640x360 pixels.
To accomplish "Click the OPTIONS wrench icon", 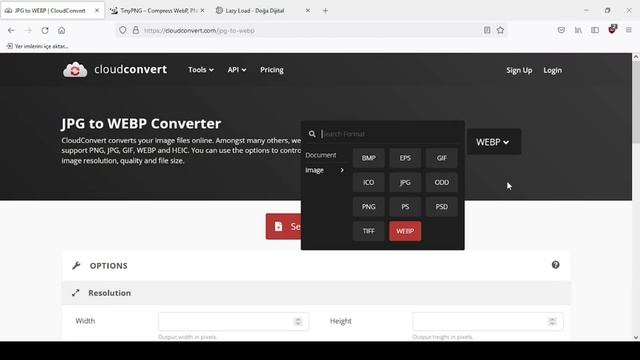I will [76, 266].
